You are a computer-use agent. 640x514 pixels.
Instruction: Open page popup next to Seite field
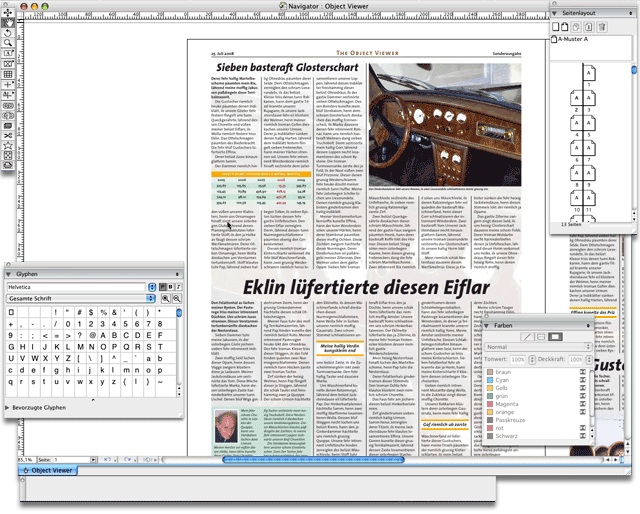pos(93,460)
